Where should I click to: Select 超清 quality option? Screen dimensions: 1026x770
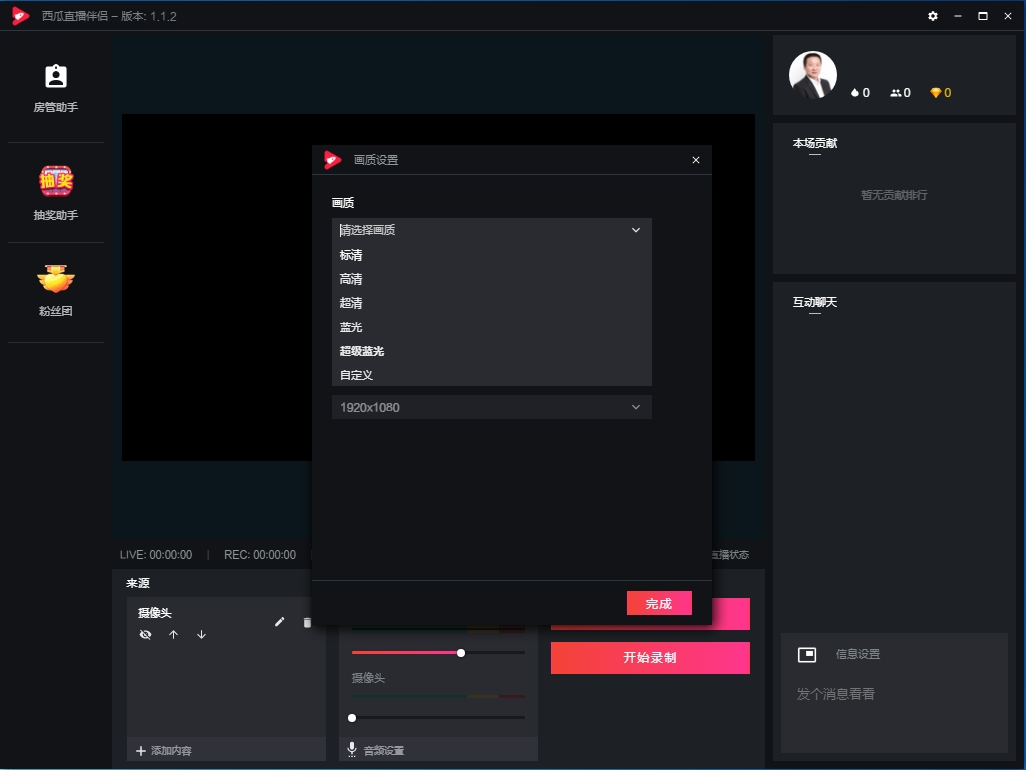tap(351, 303)
